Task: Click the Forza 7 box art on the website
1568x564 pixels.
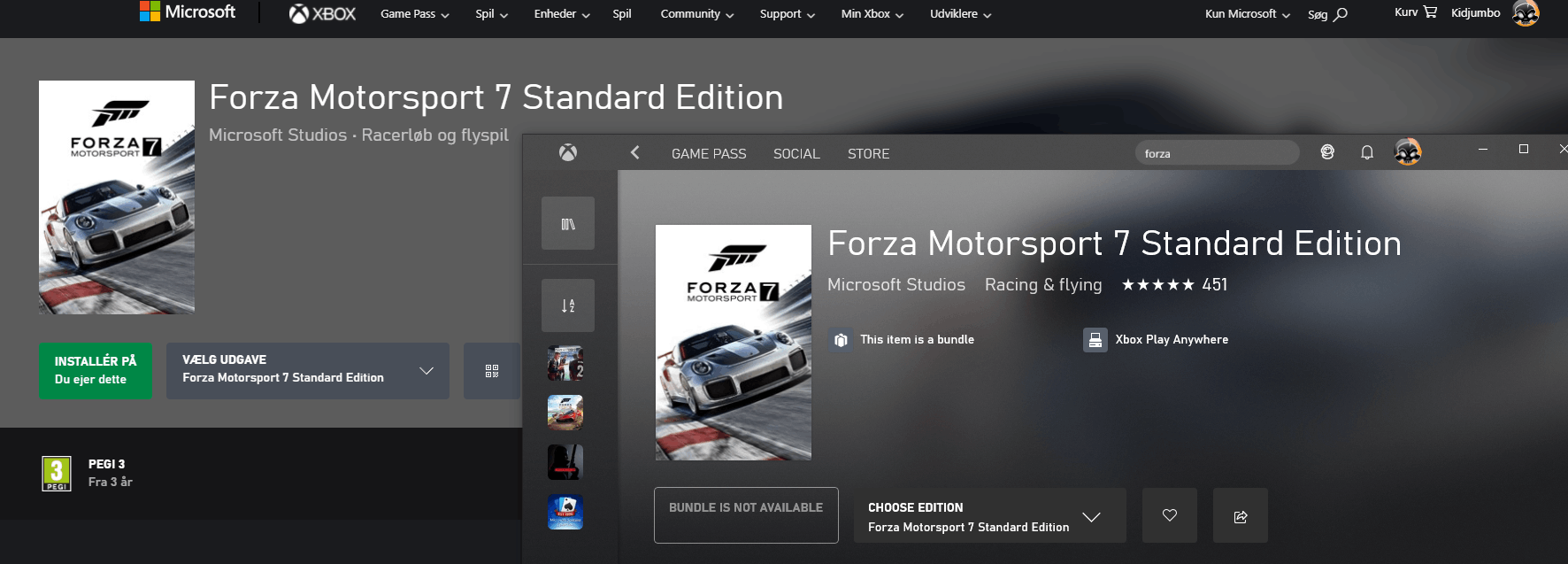Action: pyautogui.click(x=117, y=197)
